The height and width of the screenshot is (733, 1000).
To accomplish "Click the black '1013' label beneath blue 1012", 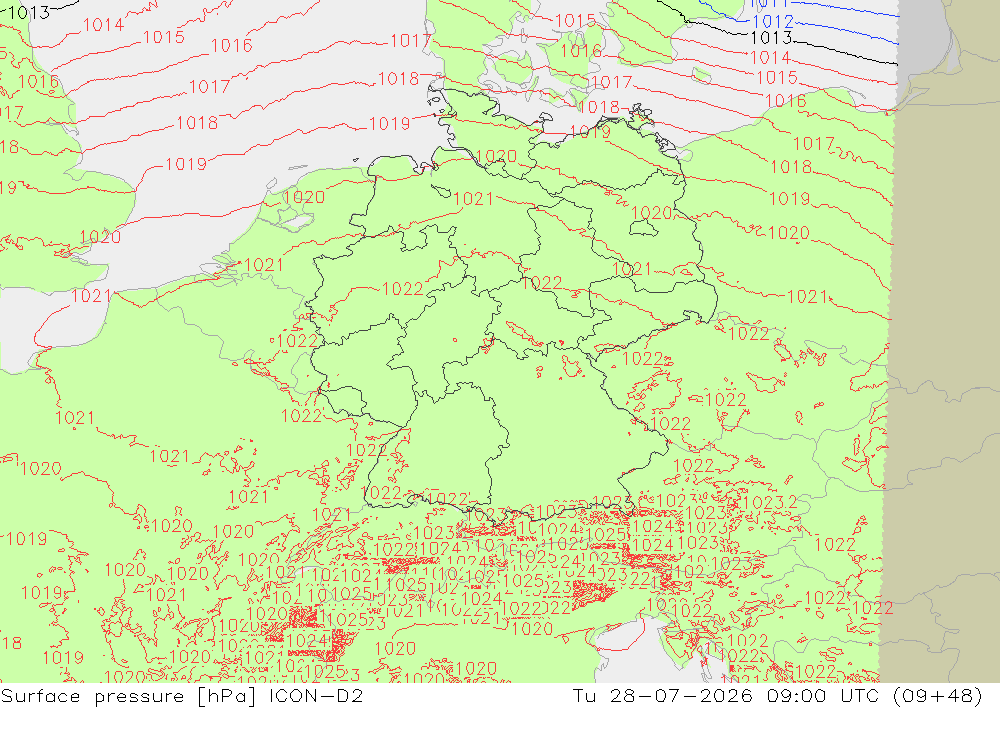I will pos(772,38).
